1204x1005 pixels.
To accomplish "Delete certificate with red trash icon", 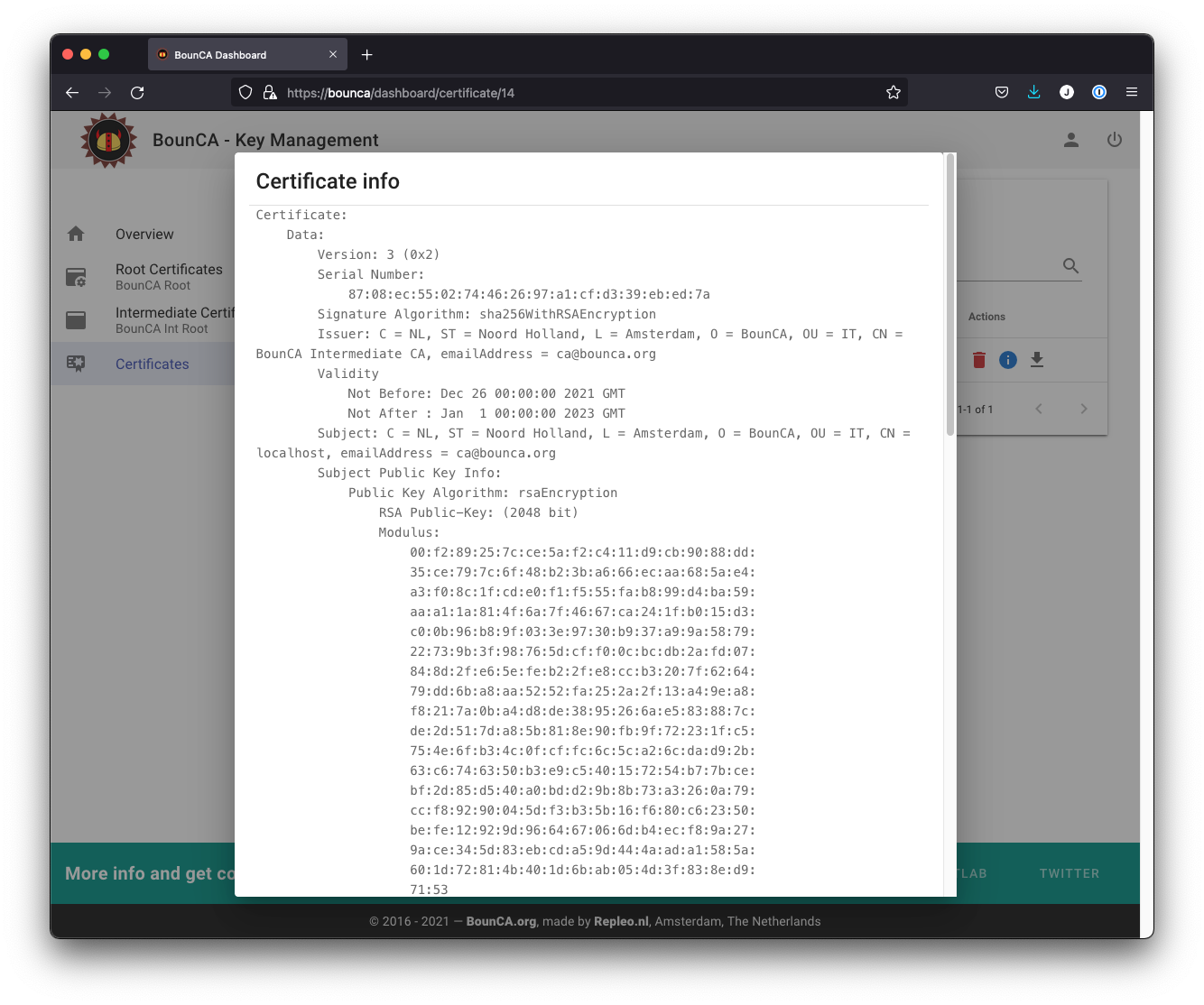I will [979, 360].
